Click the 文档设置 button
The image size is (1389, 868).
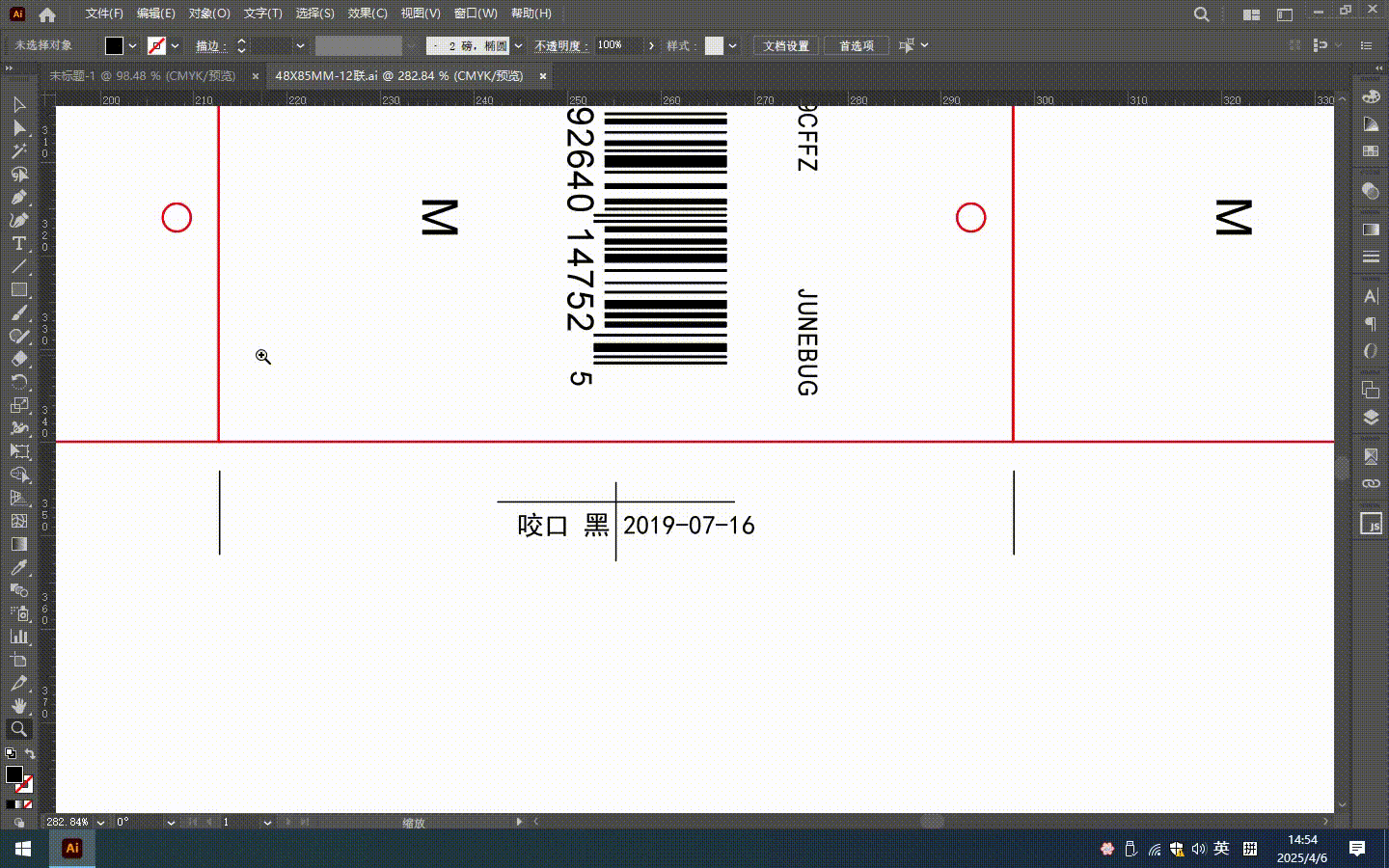(786, 45)
